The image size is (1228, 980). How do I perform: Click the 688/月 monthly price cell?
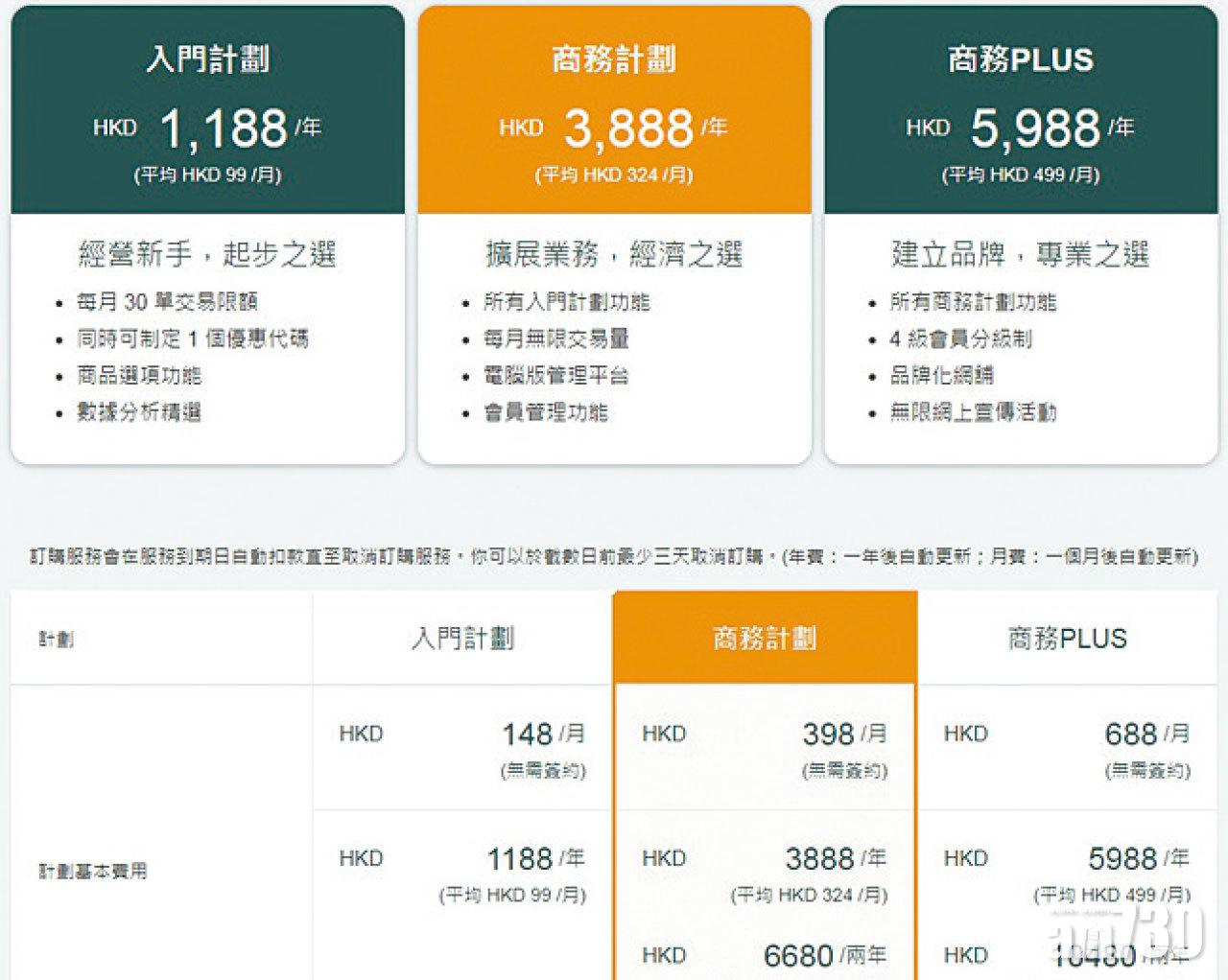click(x=1145, y=735)
